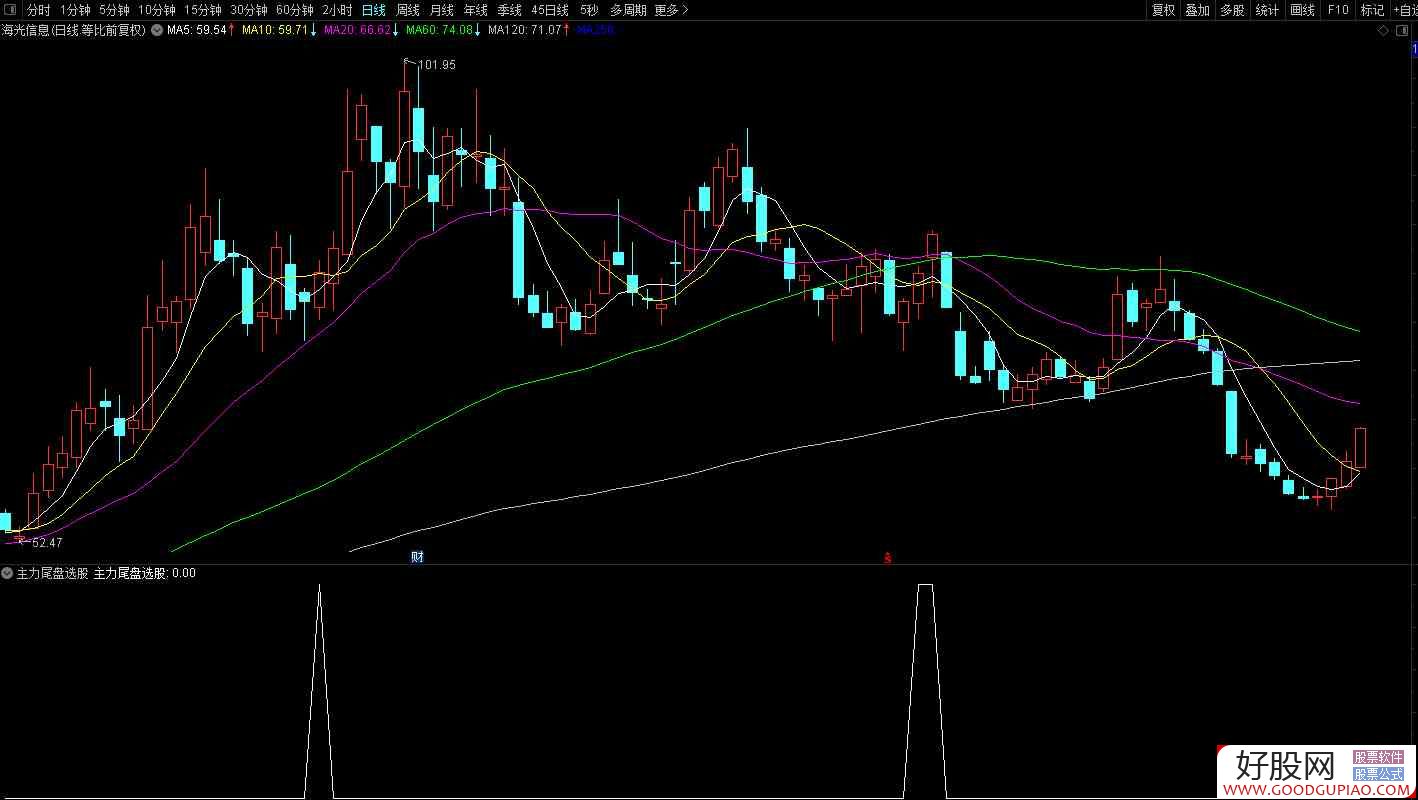
Task: Click the MA10: 59.71 value
Action: [277, 30]
